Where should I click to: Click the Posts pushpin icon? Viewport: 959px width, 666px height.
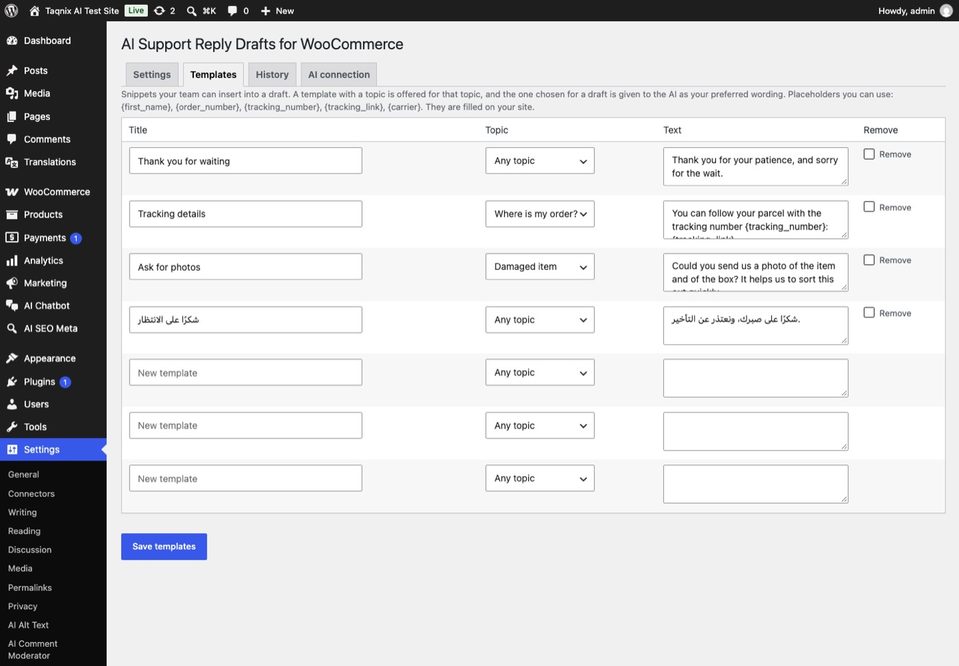(12, 70)
